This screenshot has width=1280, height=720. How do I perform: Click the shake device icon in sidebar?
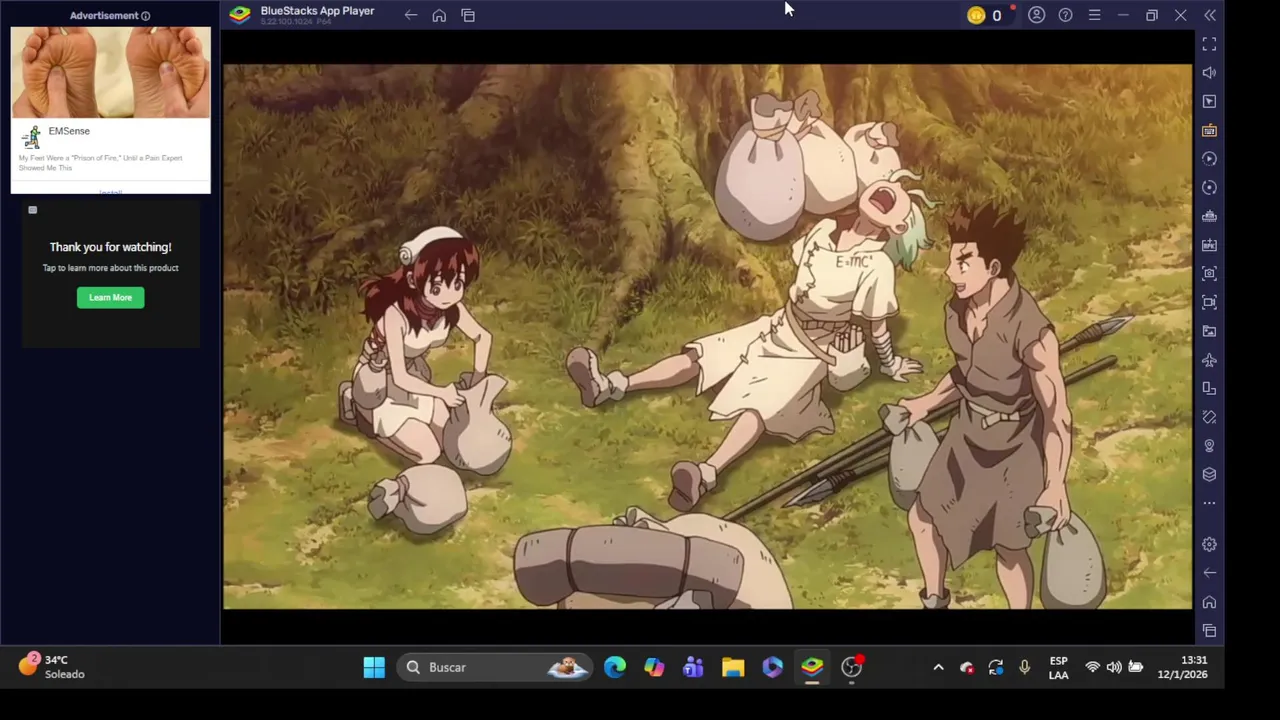(1209, 417)
